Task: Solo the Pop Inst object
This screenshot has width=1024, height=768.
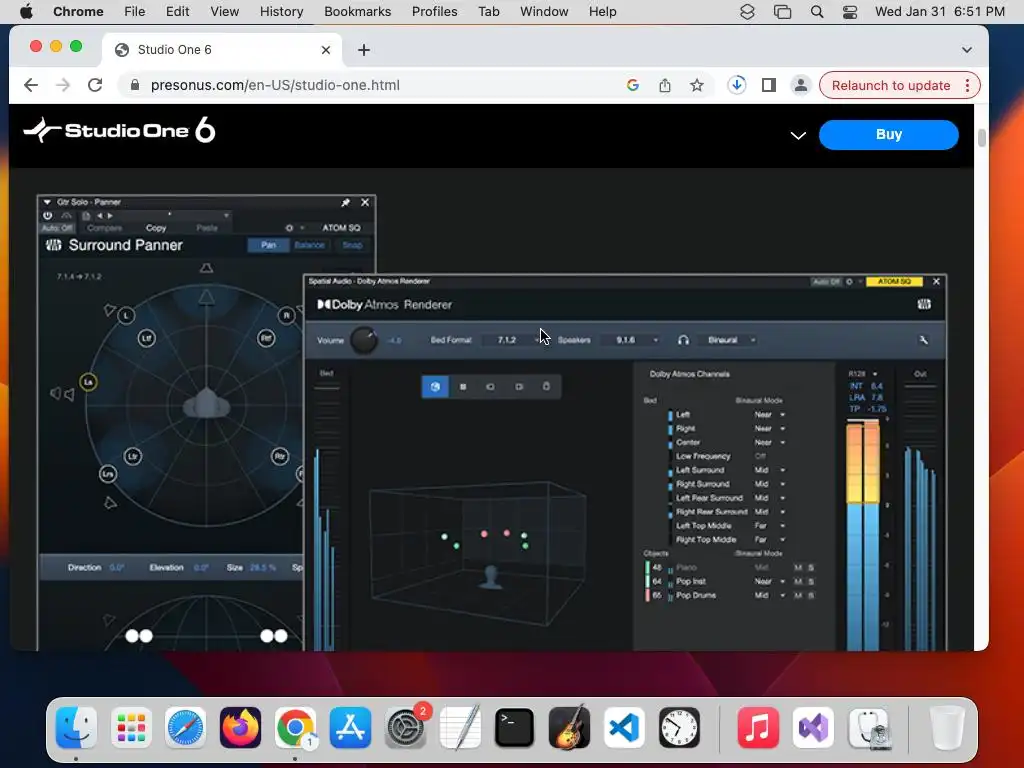Action: 811,581
